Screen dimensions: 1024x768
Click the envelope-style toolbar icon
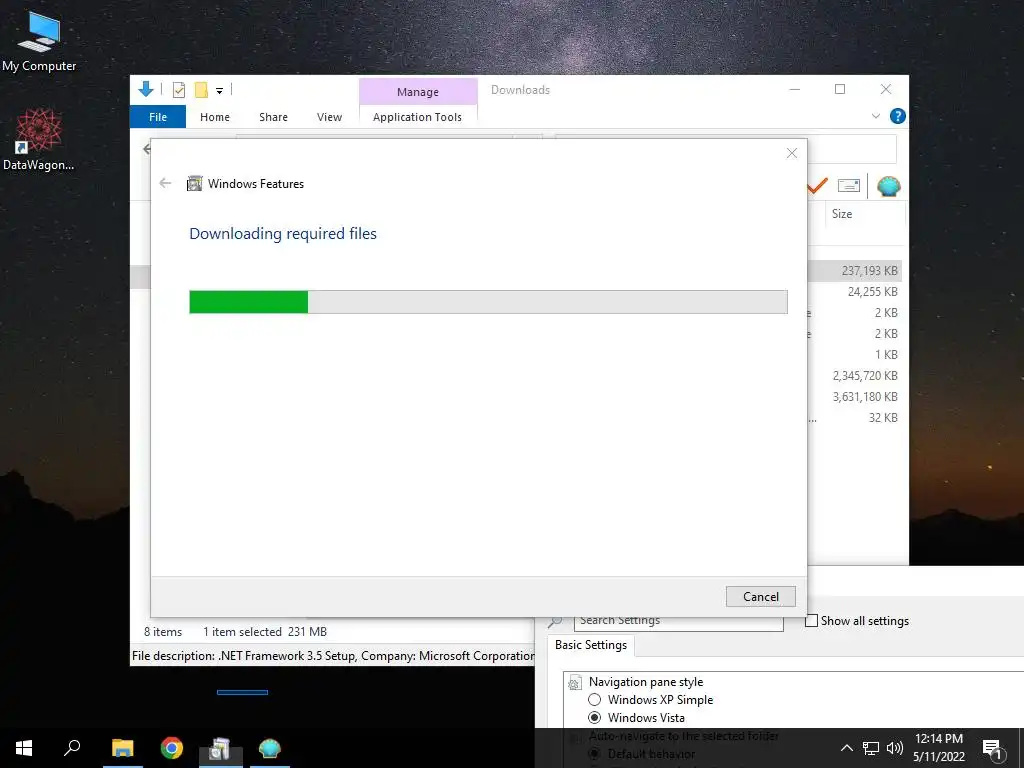pyautogui.click(x=848, y=186)
